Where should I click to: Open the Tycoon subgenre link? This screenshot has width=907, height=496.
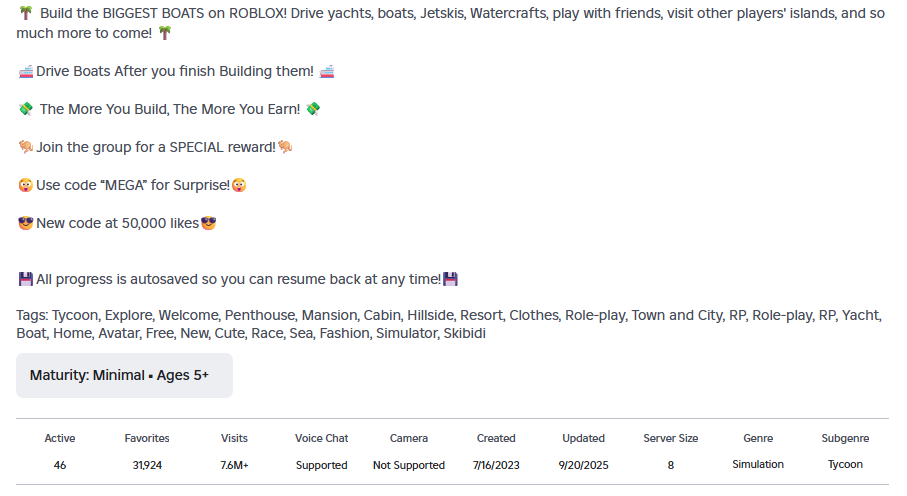[x=845, y=464]
